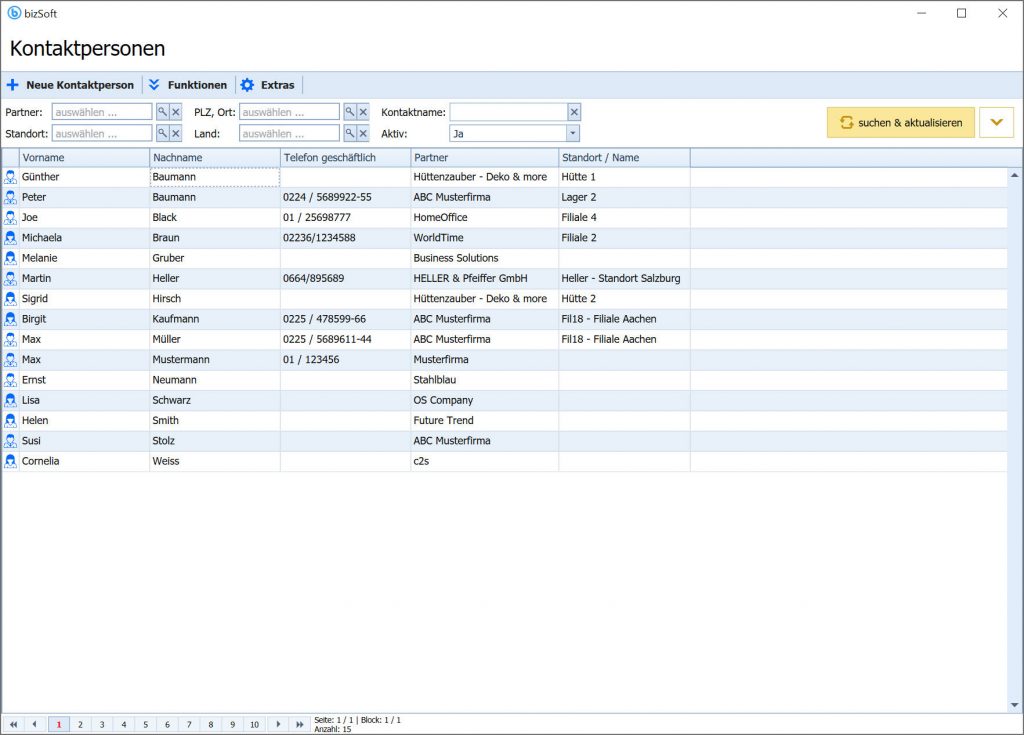Open the Funktionen menu
This screenshot has height=735, width=1024.
(x=197, y=85)
